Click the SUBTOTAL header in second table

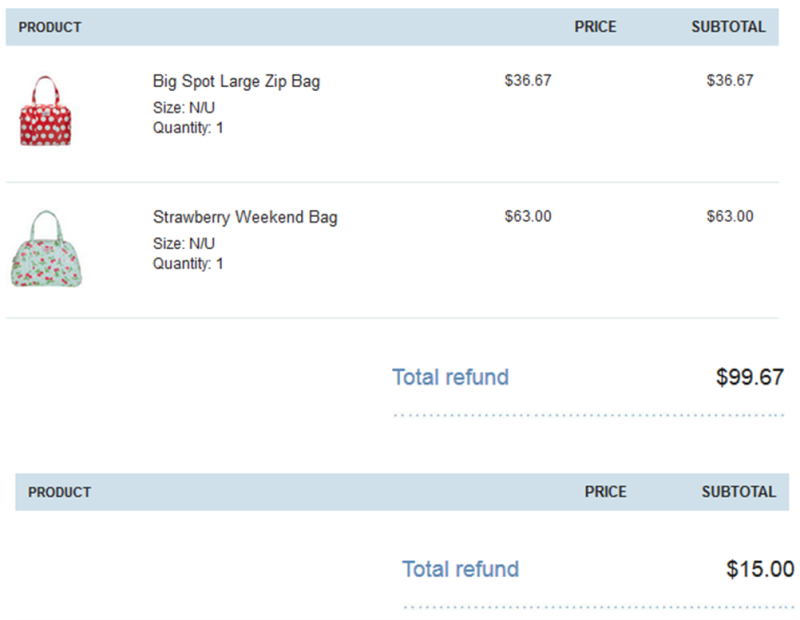tap(738, 491)
